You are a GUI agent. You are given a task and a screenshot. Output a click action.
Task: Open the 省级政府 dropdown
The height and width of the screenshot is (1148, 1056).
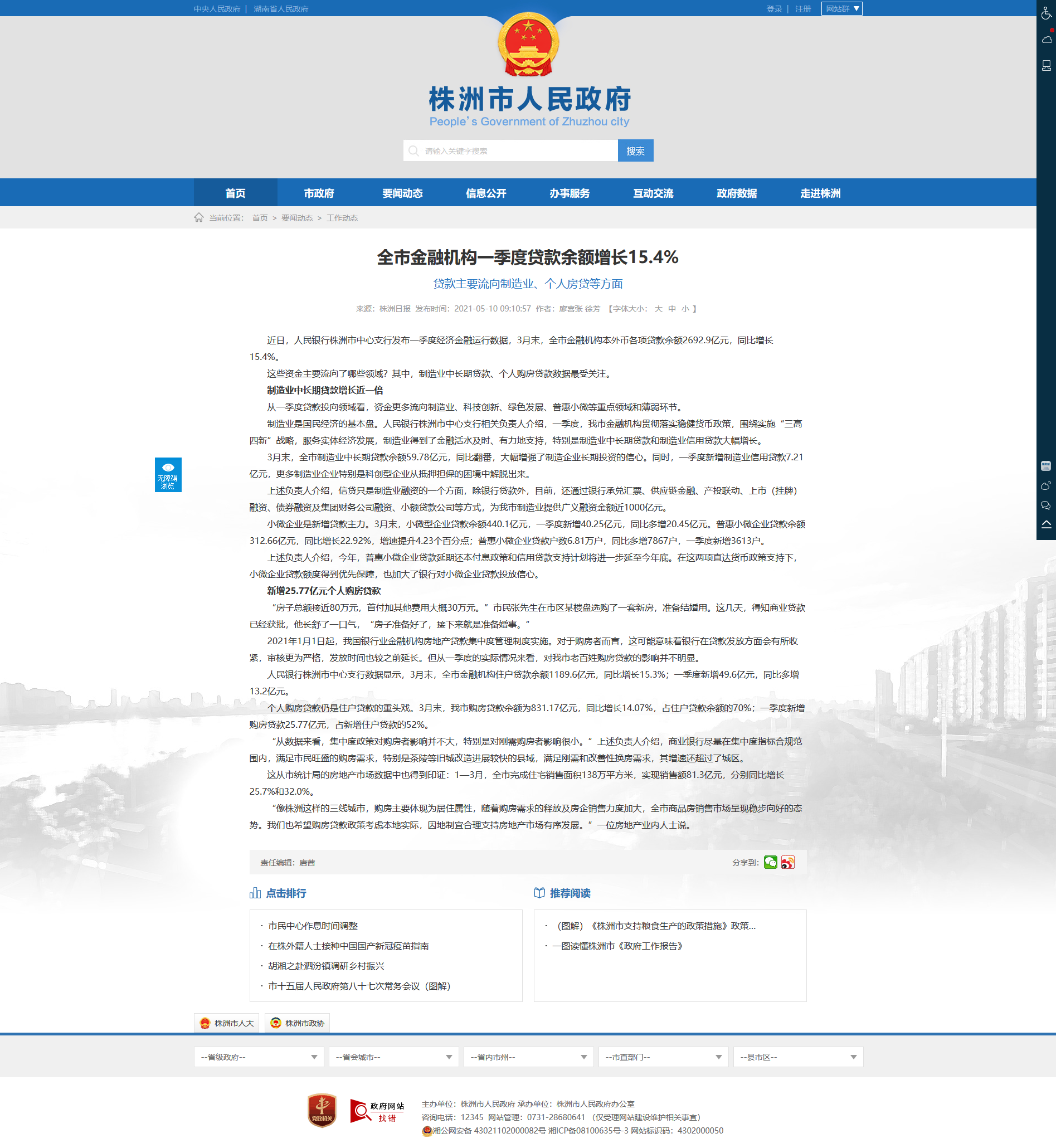(x=258, y=1057)
